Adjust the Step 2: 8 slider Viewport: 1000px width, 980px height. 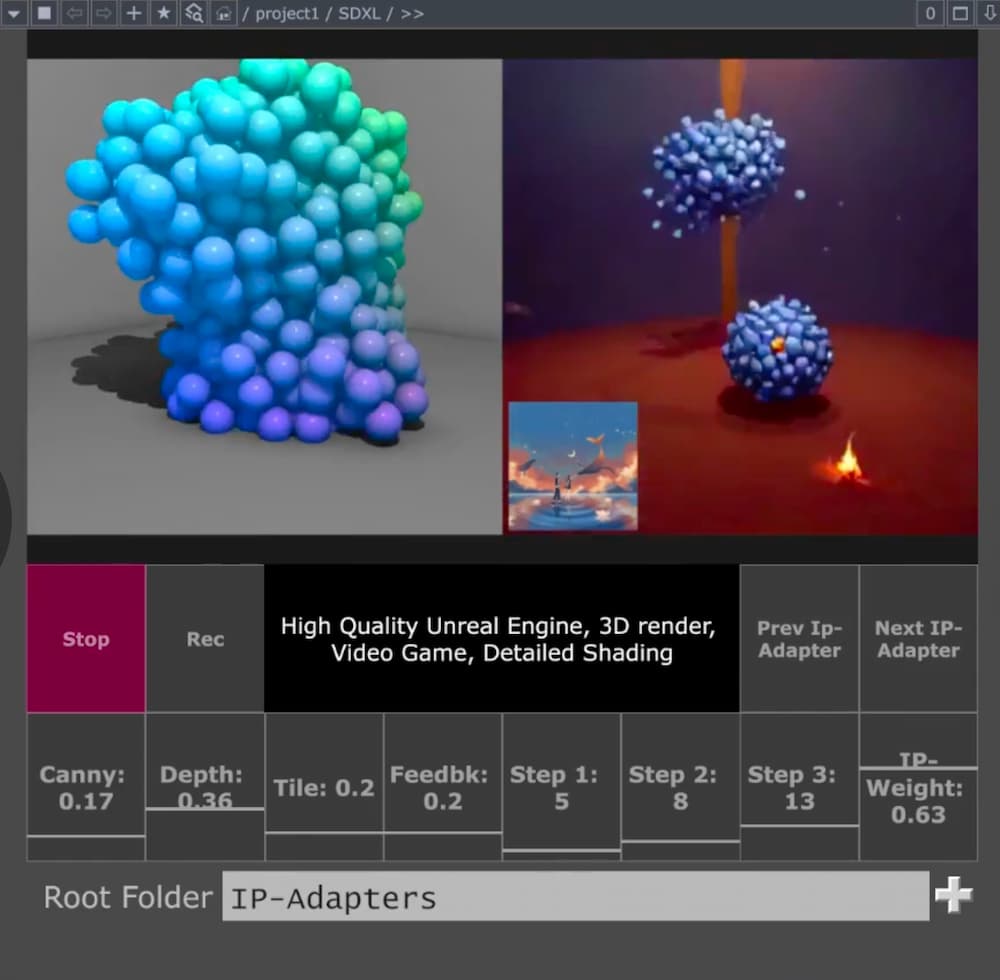(x=680, y=787)
